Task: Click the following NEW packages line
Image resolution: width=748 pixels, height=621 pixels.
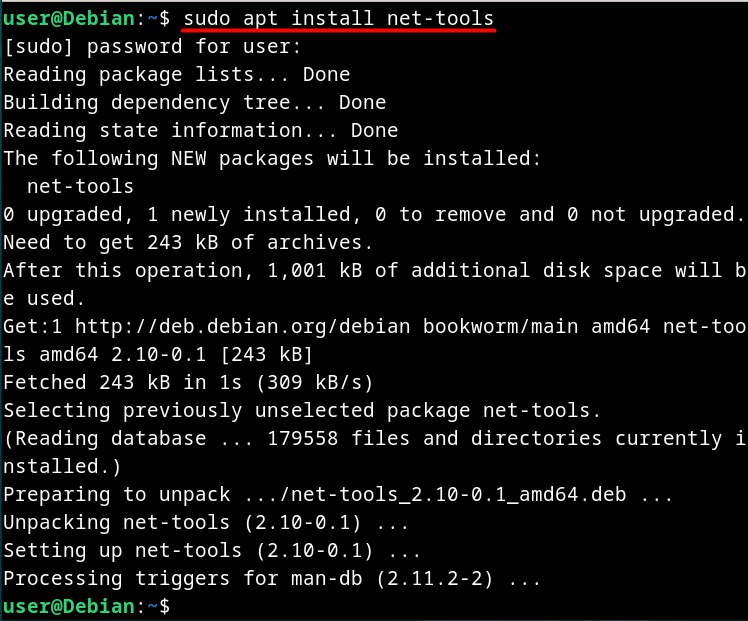Action: pyautogui.click(x=272, y=159)
